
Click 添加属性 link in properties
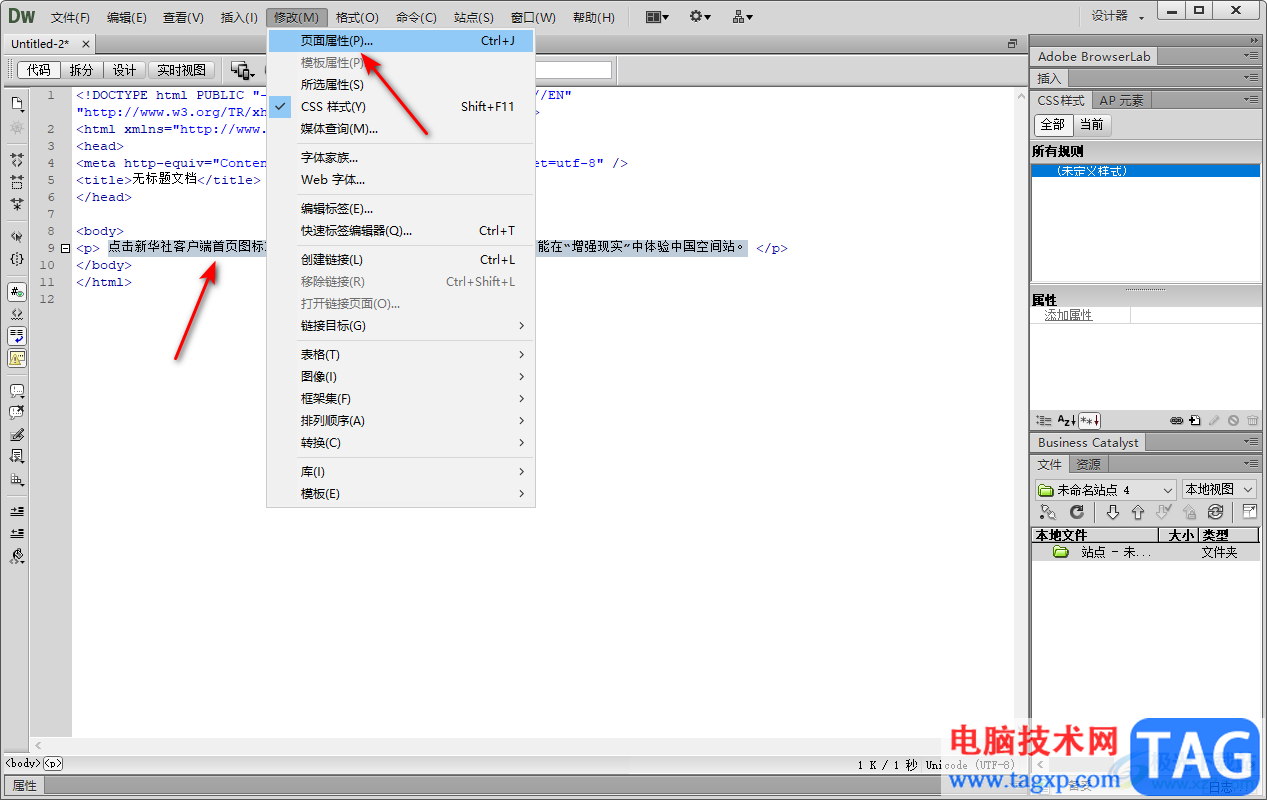pos(1068,315)
